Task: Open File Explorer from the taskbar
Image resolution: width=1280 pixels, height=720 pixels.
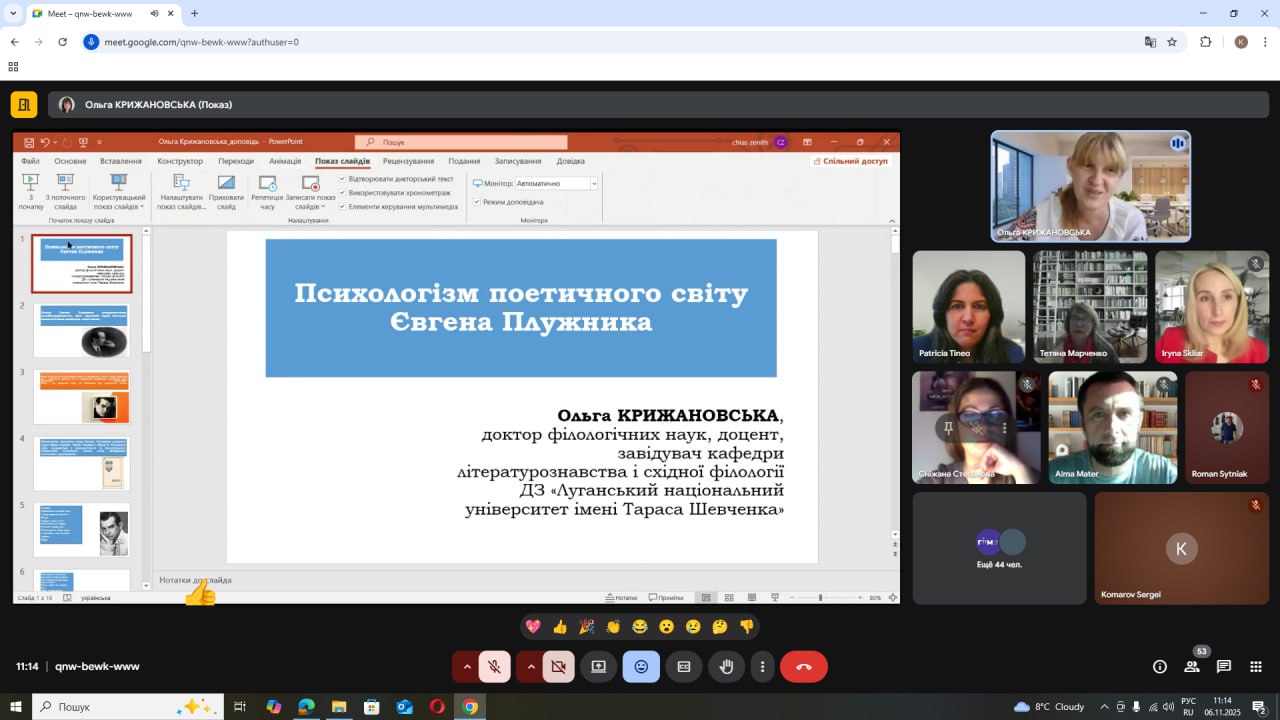Action: [x=339, y=707]
